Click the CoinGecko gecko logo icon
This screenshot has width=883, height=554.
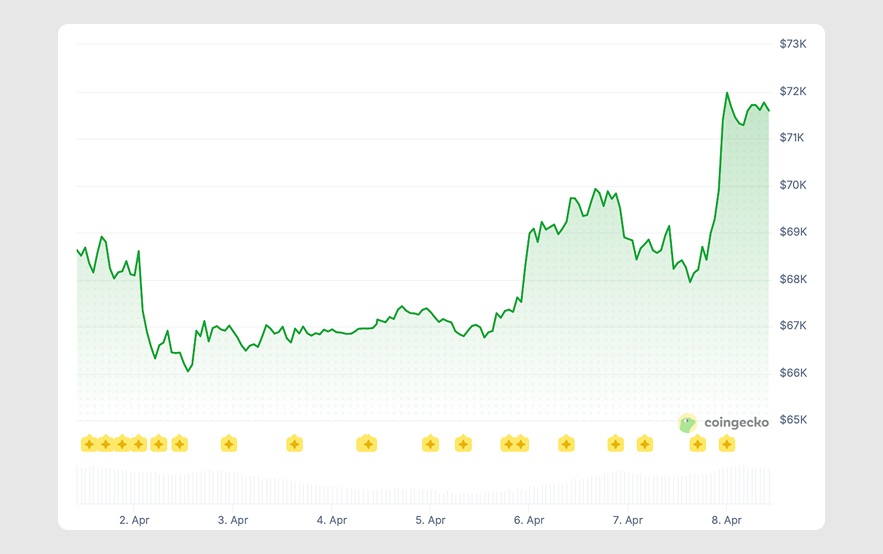pyautogui.click(x=688, y=423)
